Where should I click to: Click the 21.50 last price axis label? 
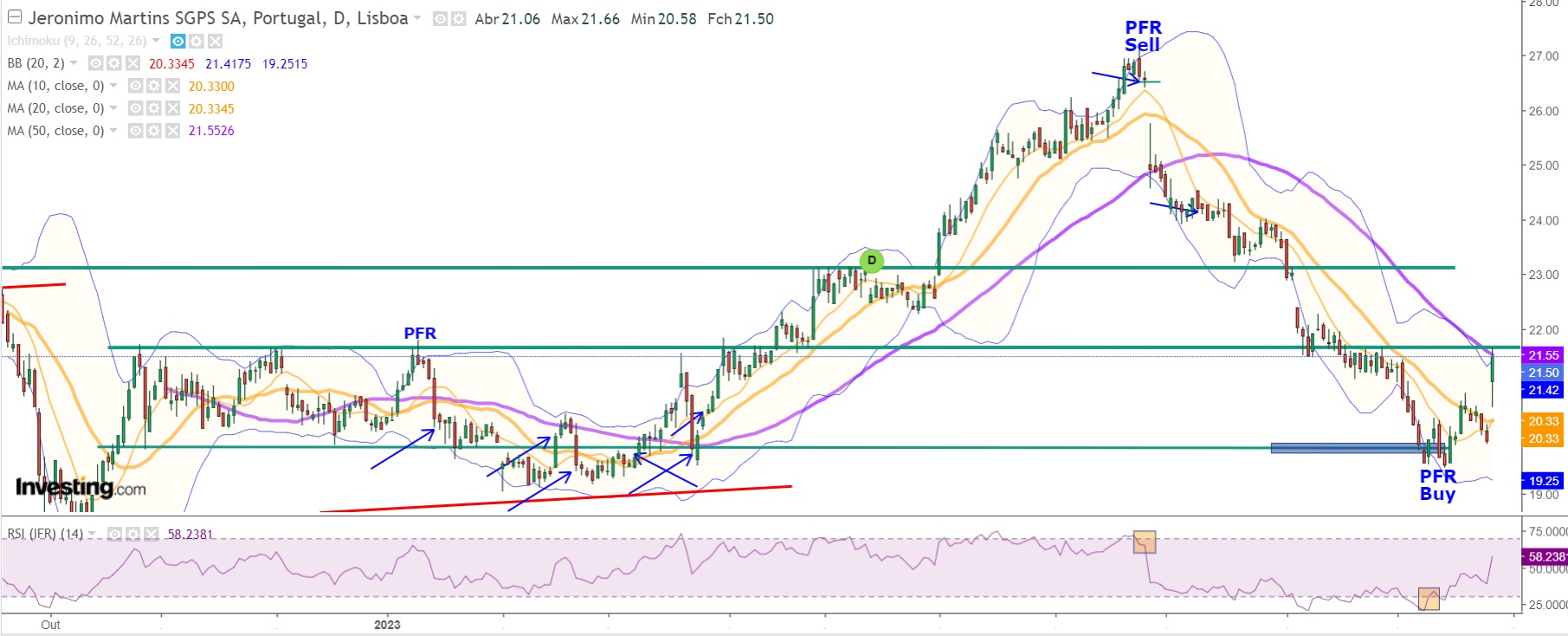pyautogui.click(x=1543, y=373)
